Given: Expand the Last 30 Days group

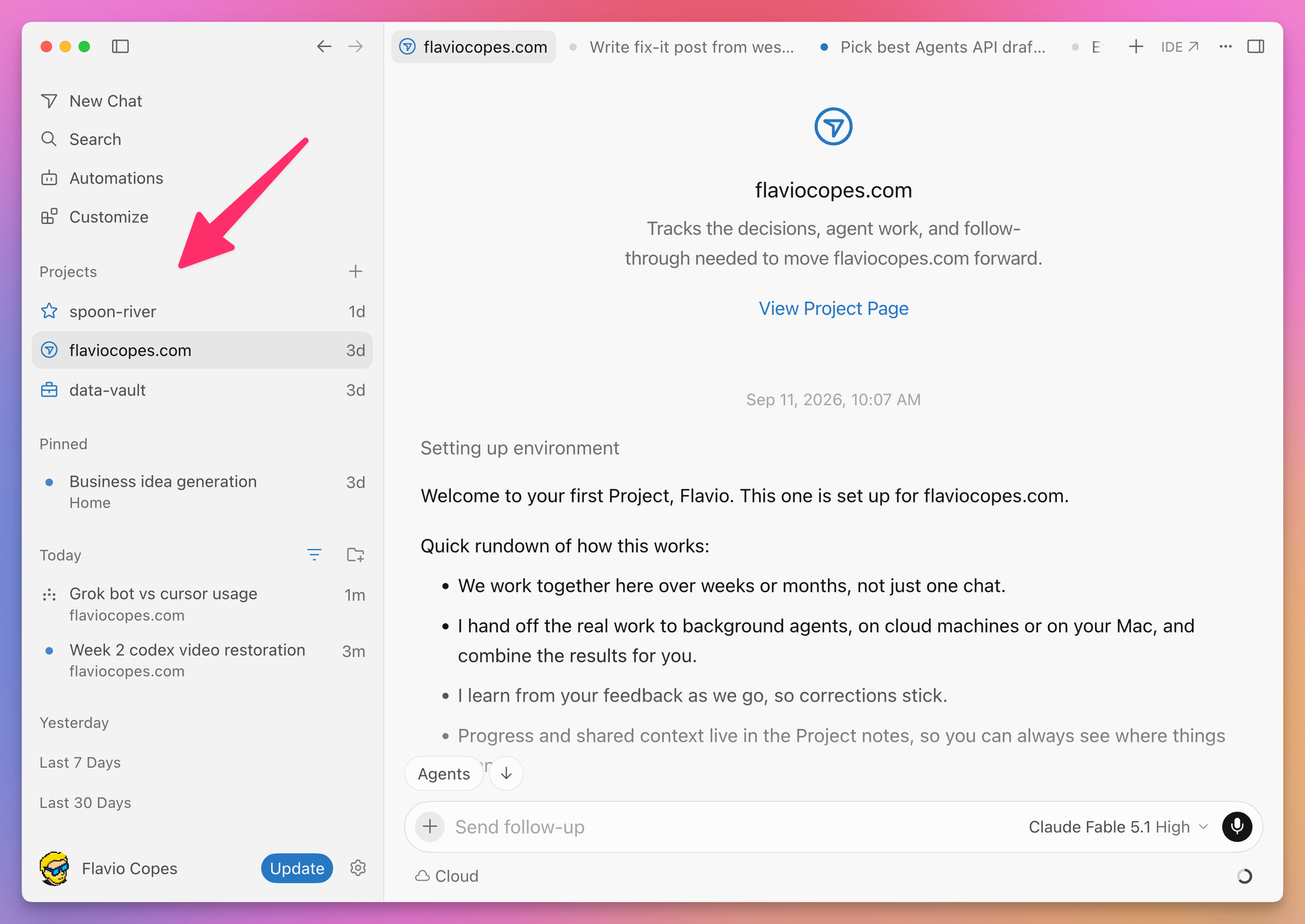Looking at the screenshot, I should tap(85, 803).
